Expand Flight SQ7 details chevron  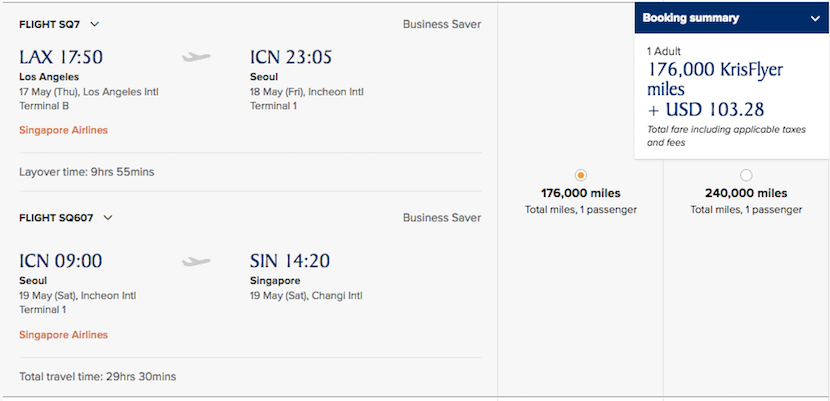pos(94,24)
